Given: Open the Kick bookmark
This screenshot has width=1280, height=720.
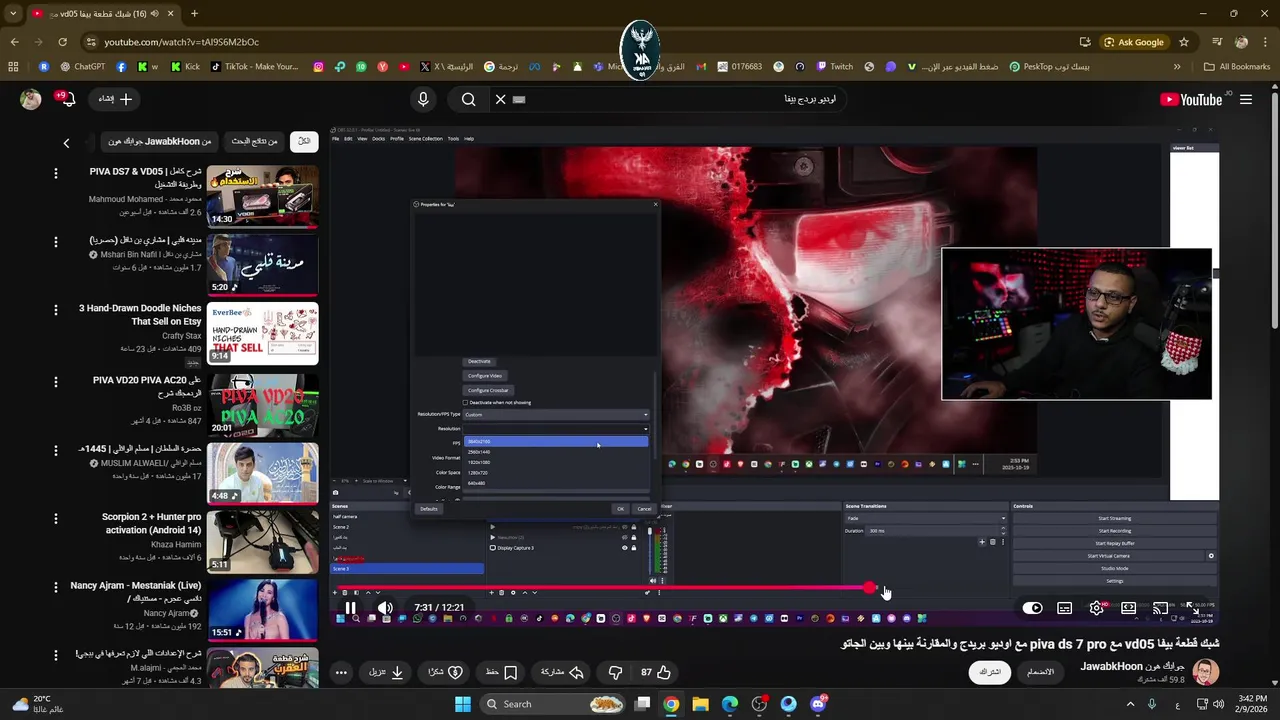Looking at the screenshot, I should pos(185,67).
